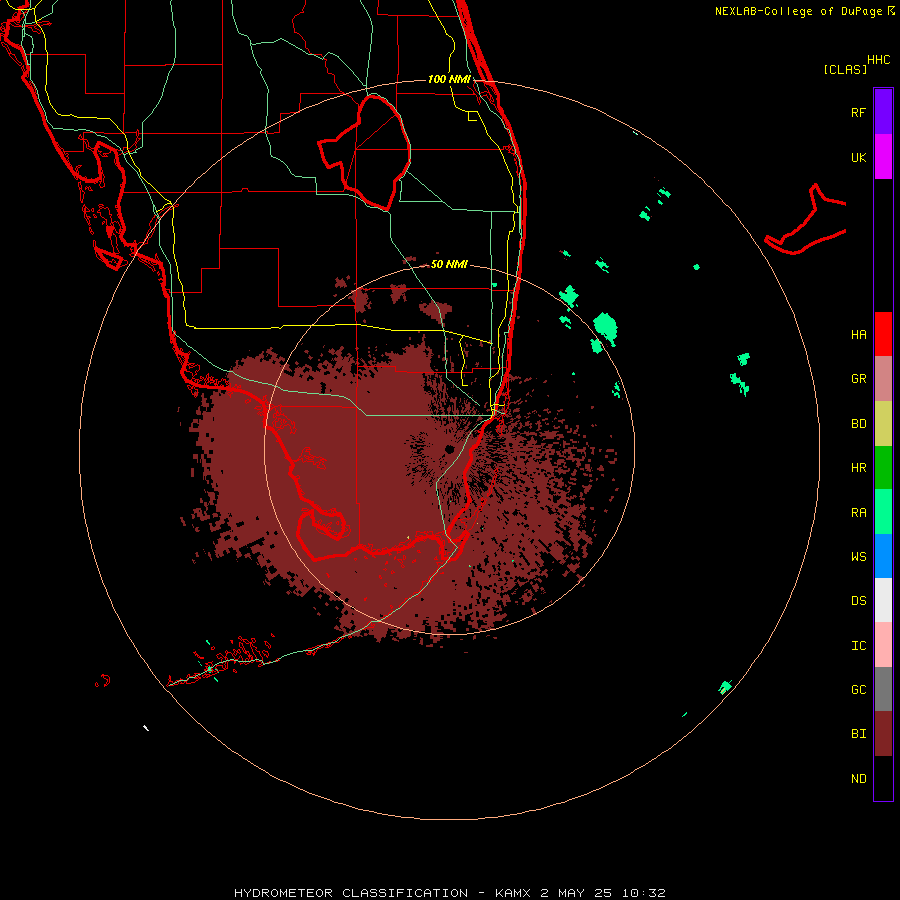Click the UK magenta legend swatch
Image resolution: width=900 pixels, height=900 pixels.
(x=883, y=157)
